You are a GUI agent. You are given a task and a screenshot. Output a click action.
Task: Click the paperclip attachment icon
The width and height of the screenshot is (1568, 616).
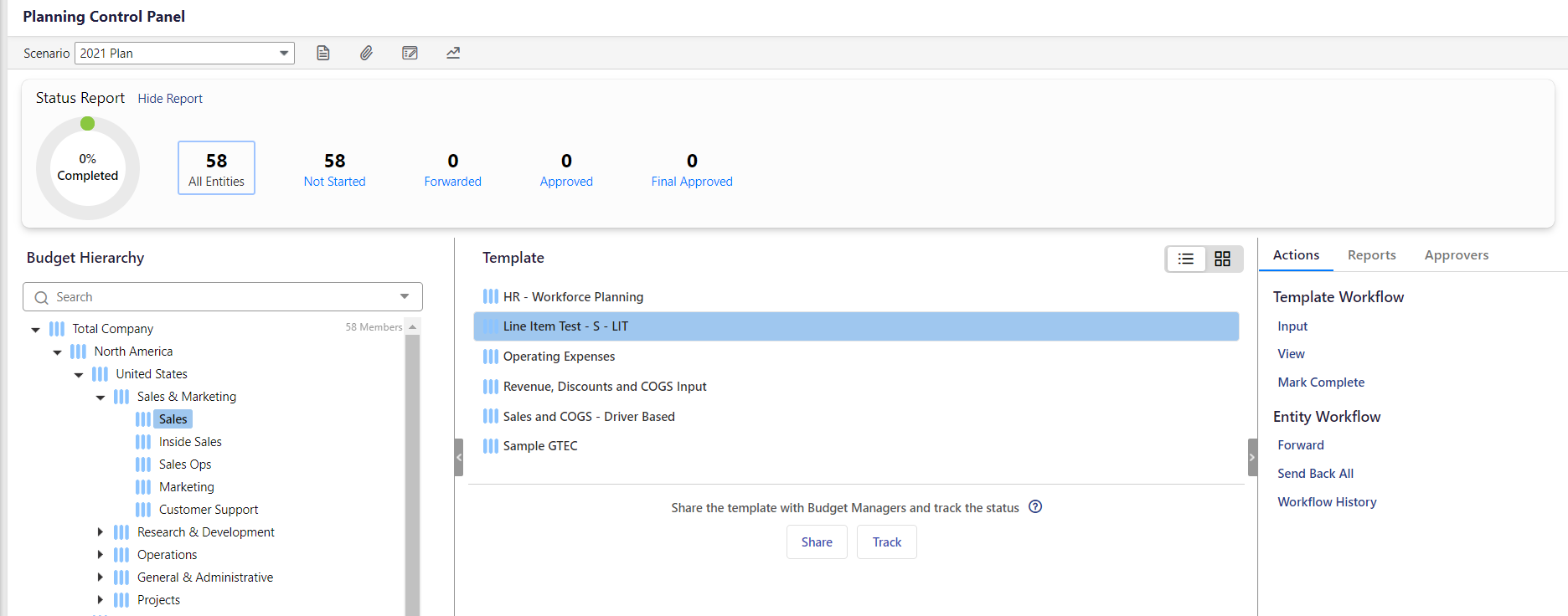pyautogui.click(x=367, y=53)
